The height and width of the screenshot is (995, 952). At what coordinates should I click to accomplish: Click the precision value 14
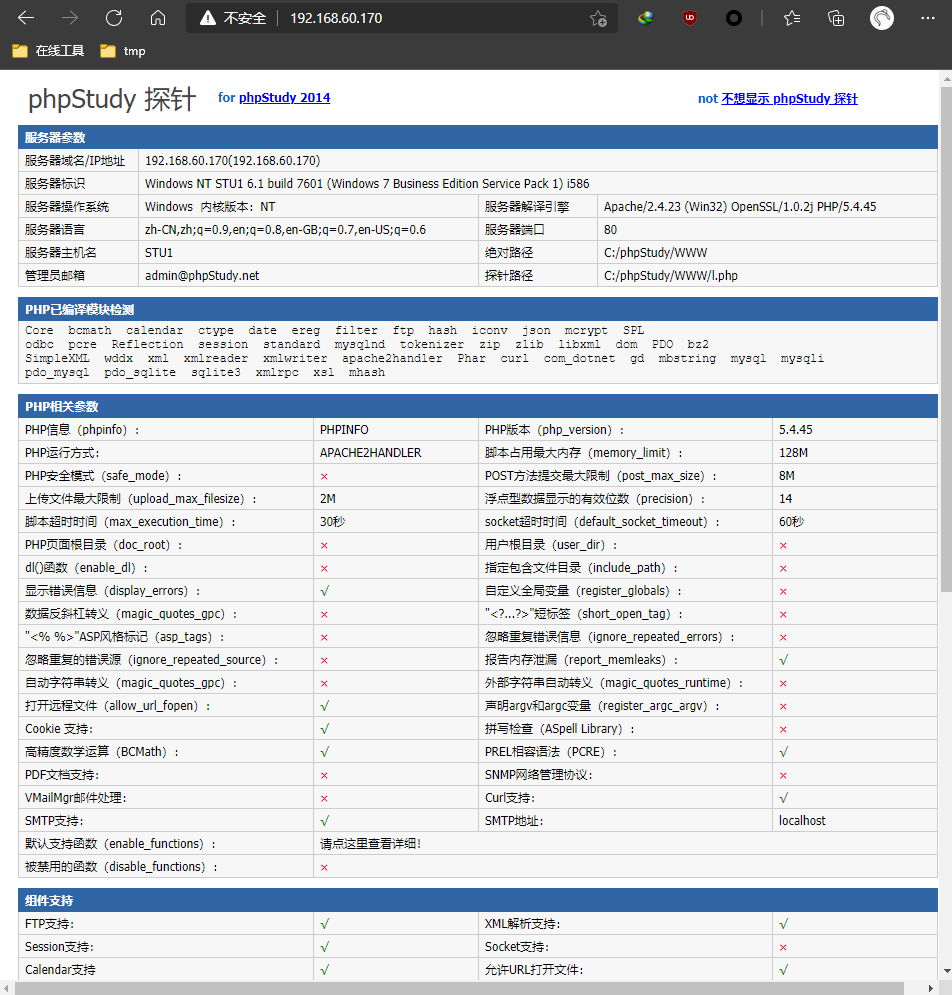pos(786,499)
